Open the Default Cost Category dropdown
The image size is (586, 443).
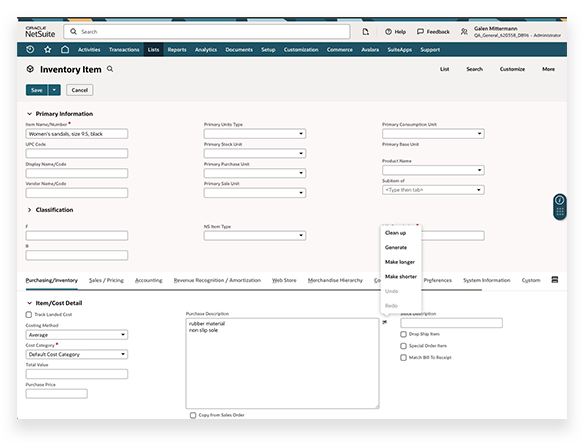[x=77, y=354]
